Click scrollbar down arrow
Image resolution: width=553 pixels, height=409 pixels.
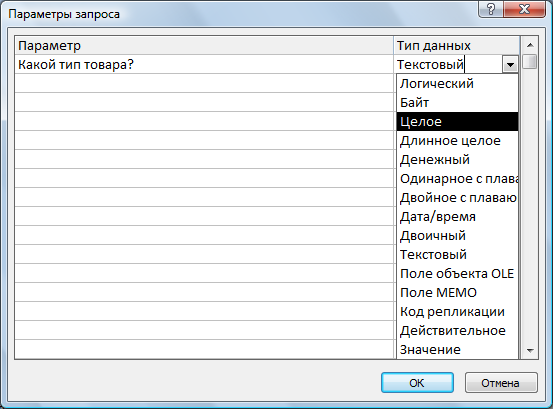coord(530,350)
